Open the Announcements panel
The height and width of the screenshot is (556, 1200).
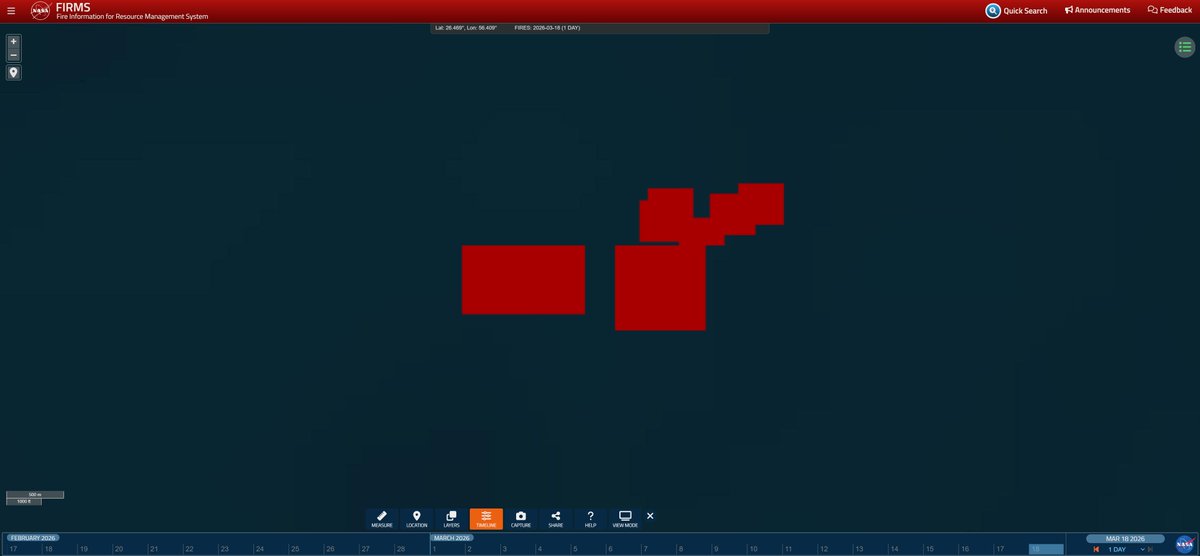tap(1097, 10)
